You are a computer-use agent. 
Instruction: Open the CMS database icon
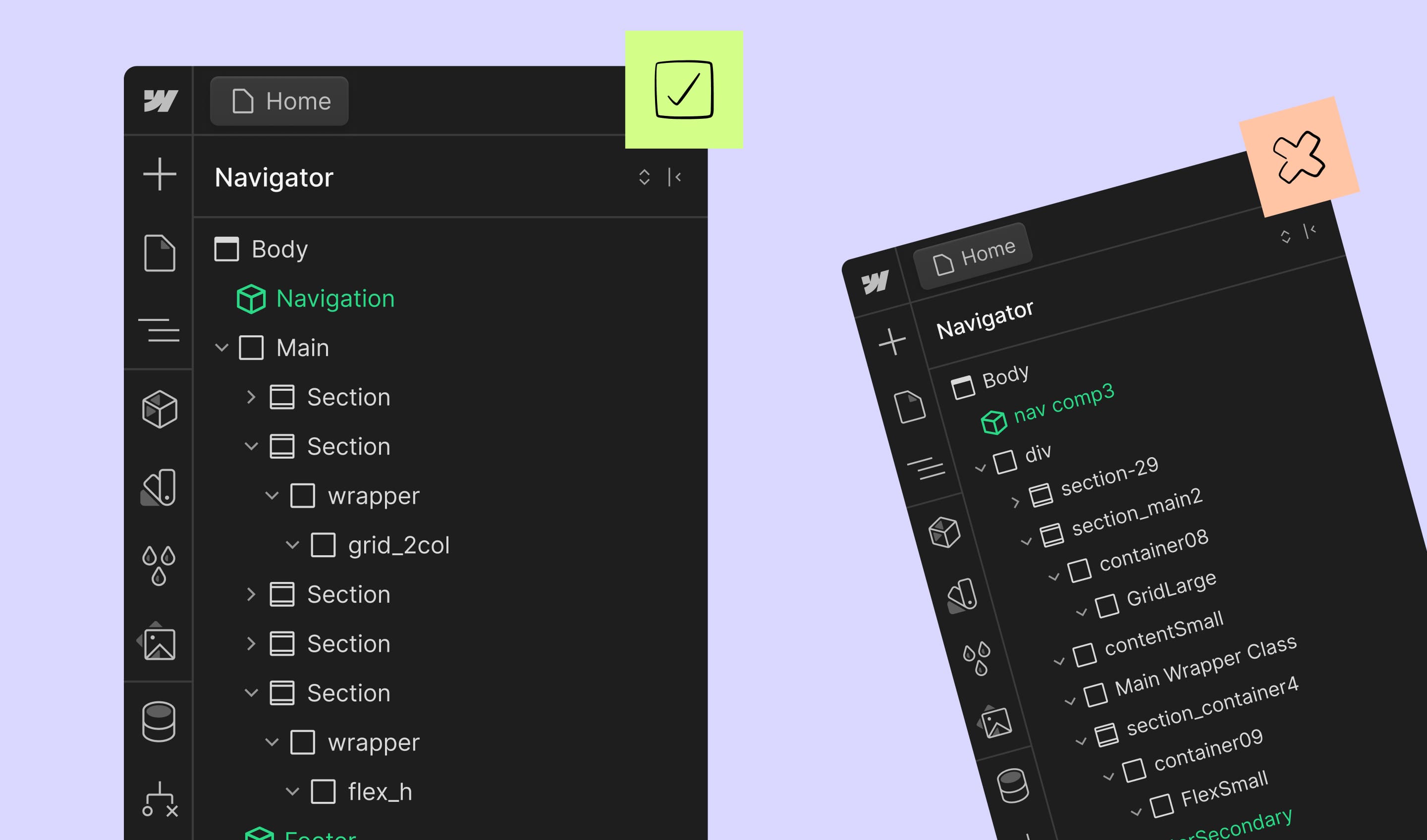[159, 722]
